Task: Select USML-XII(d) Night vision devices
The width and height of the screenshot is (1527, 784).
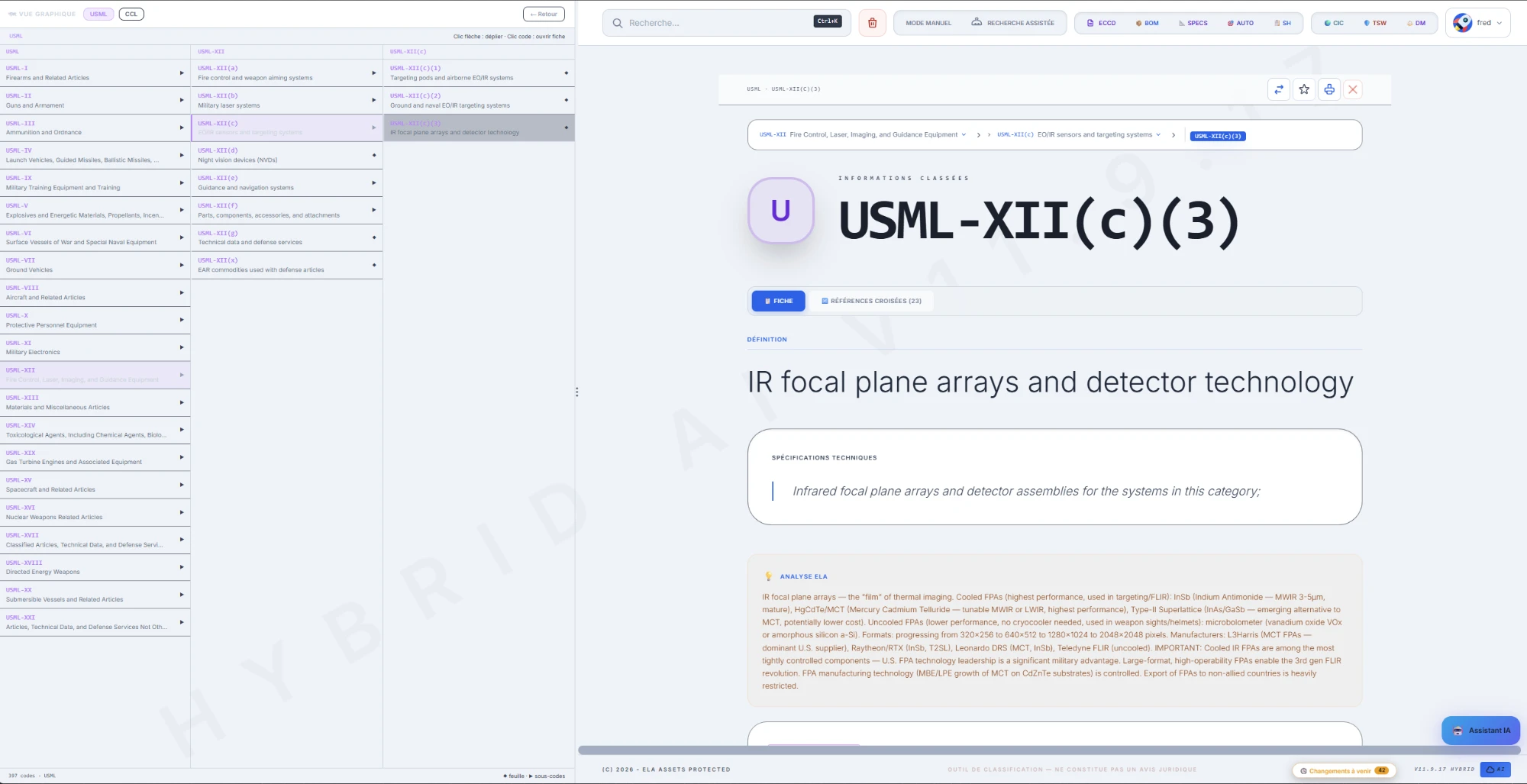Action: point(287,155)
